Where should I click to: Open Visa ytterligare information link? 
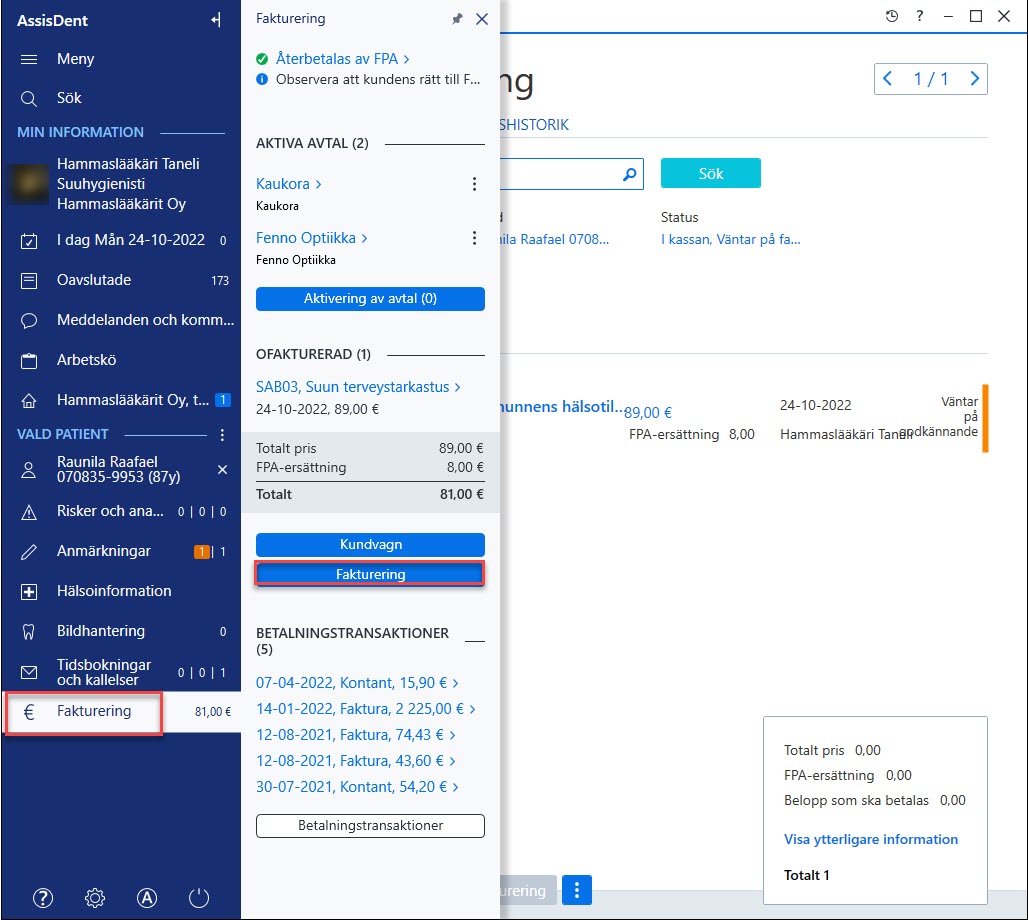coord(871,839)
